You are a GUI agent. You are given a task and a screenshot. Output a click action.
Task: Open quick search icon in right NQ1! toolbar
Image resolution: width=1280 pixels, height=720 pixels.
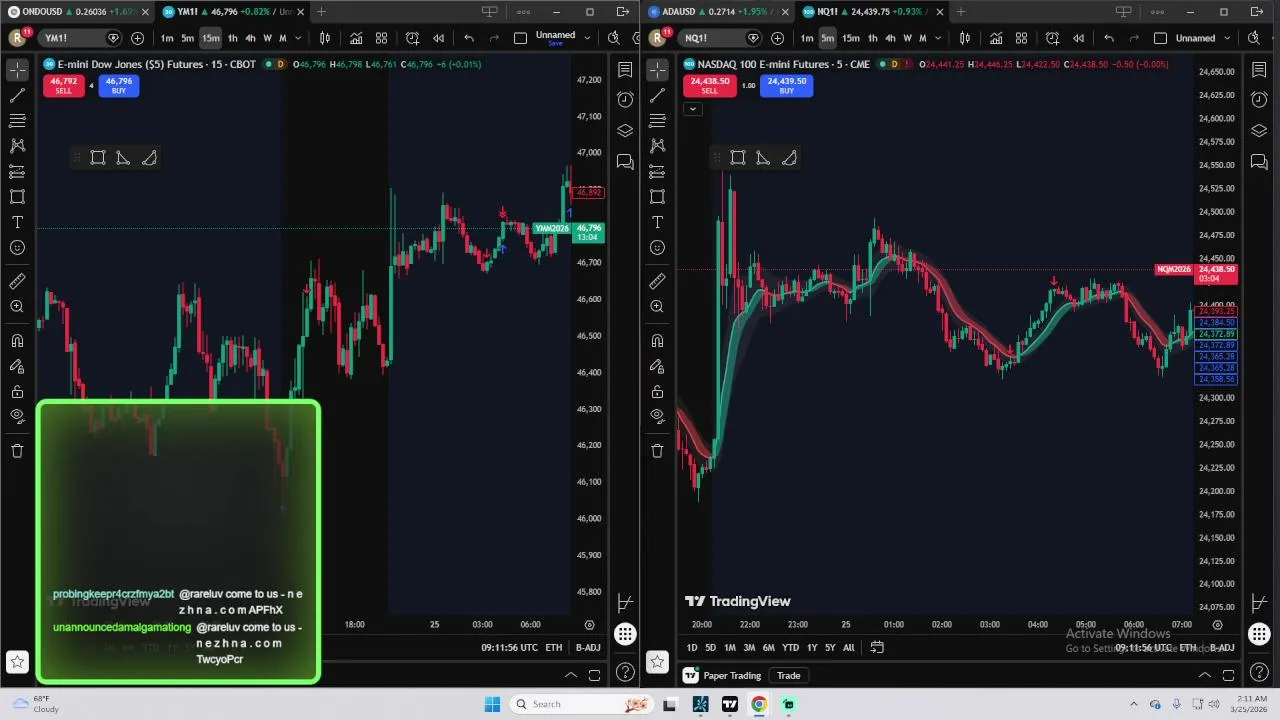(1254, 38)
